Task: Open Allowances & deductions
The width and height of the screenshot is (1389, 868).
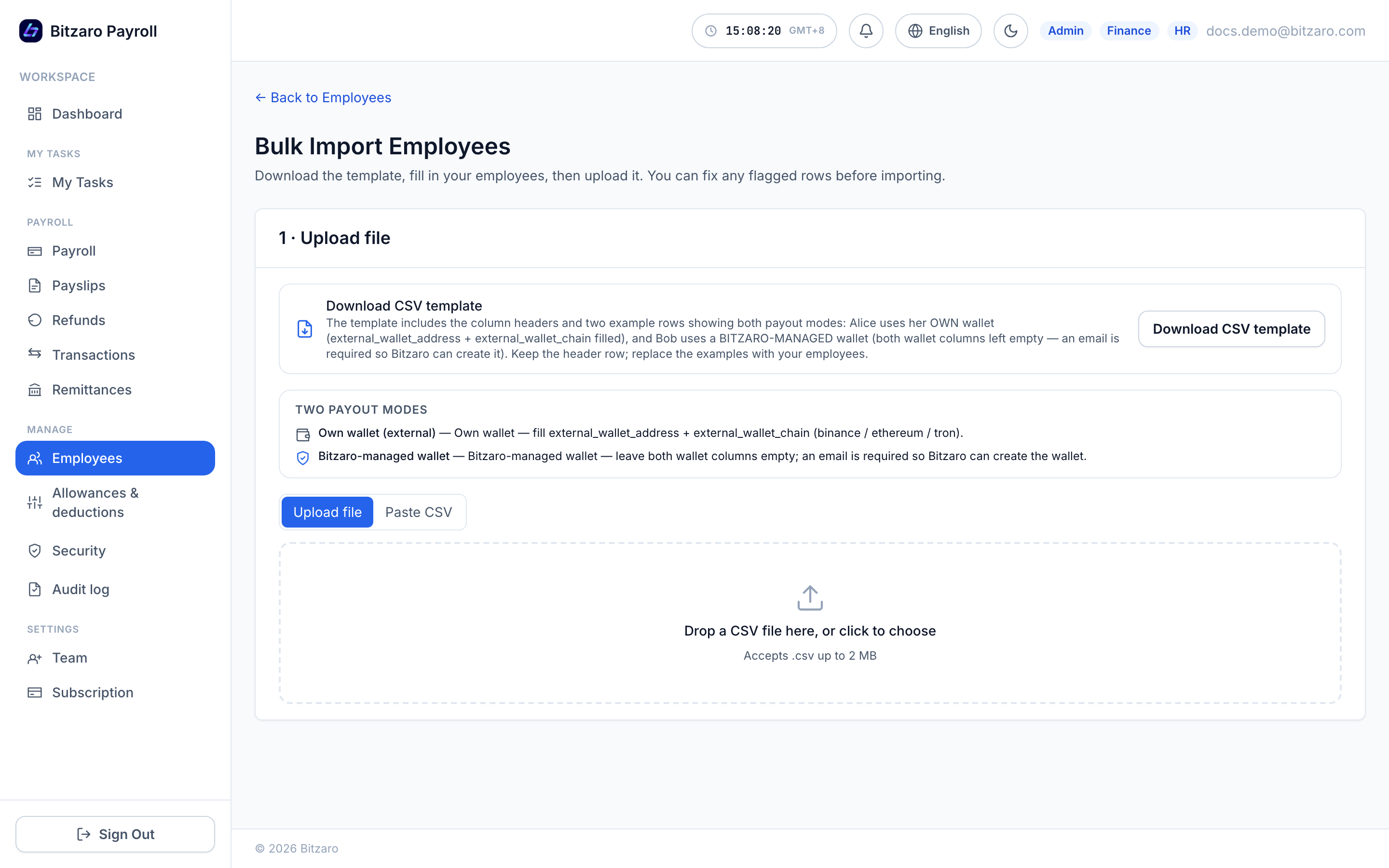Action: [x=115, y=502]
